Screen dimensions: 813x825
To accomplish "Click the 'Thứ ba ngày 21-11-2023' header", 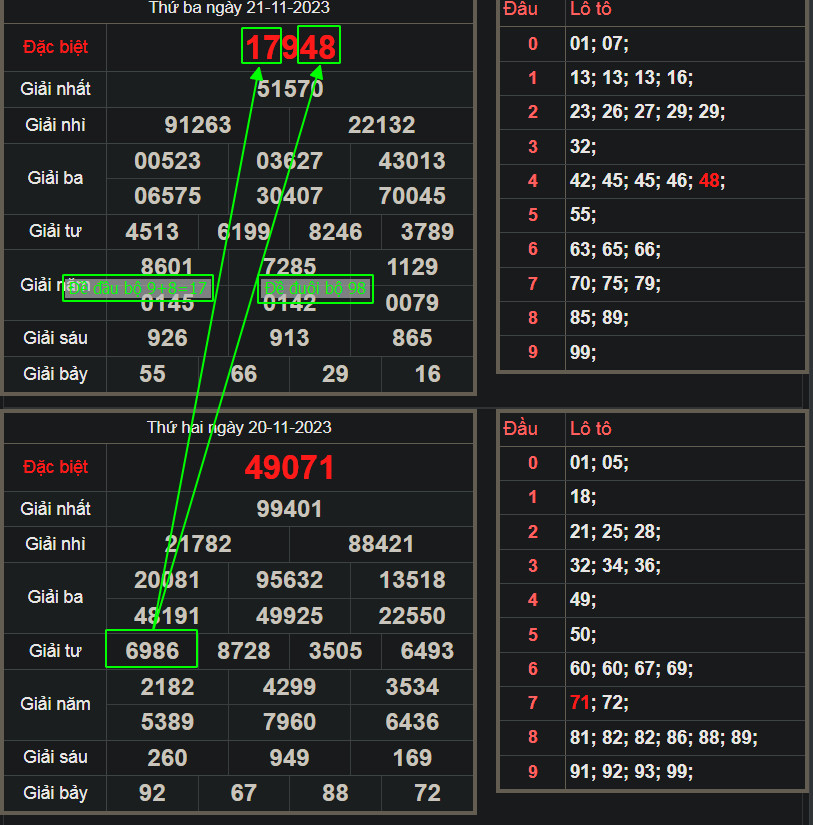I will coord(239,8).
